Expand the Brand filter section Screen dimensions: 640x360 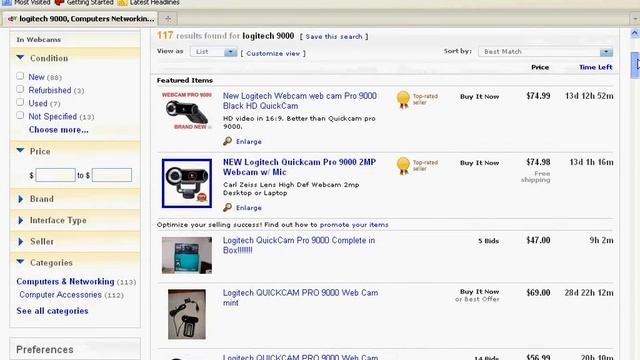click(21, 199)
